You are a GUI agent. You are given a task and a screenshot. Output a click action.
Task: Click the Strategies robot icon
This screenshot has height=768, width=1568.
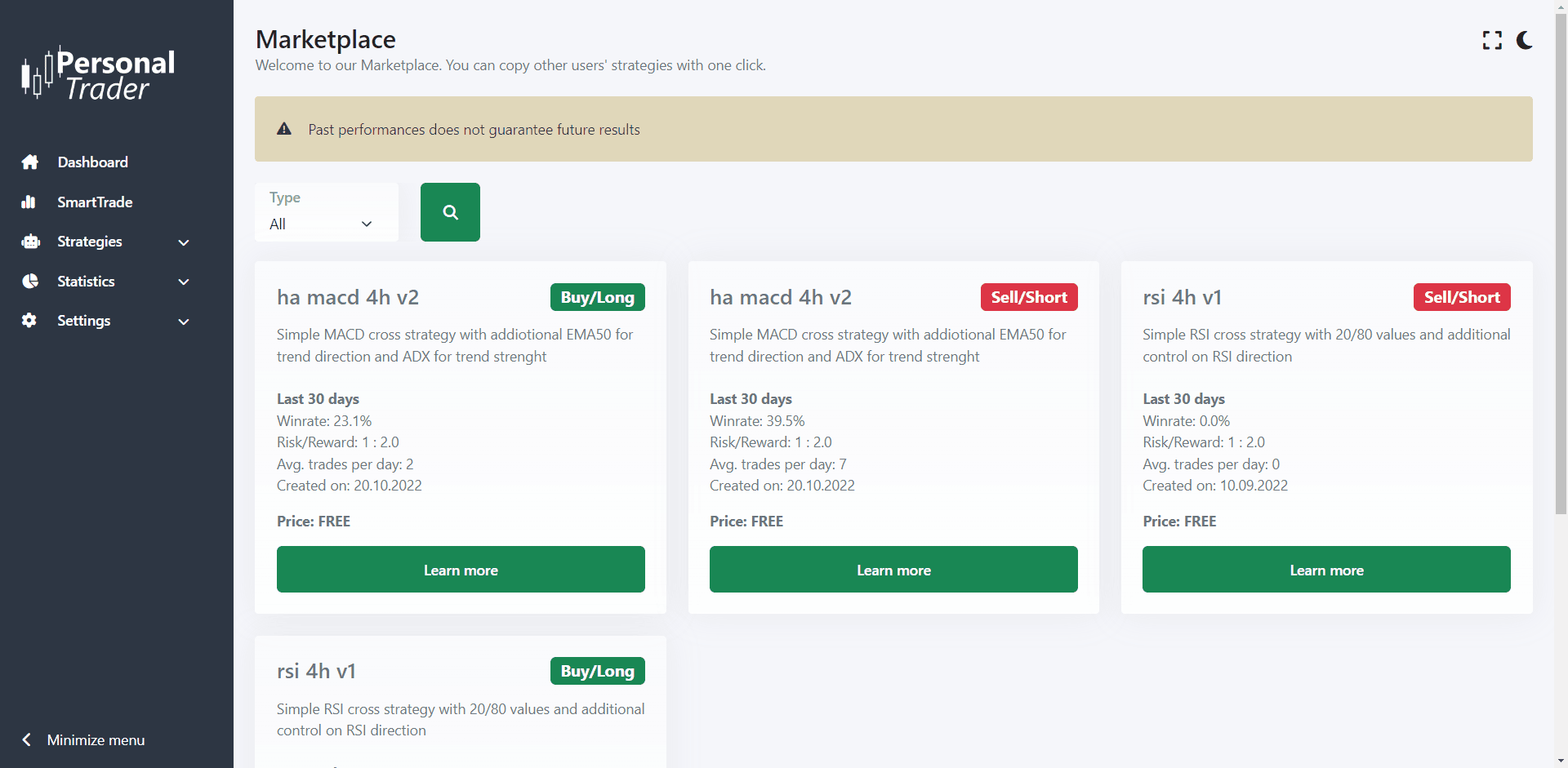click(30, 242)
